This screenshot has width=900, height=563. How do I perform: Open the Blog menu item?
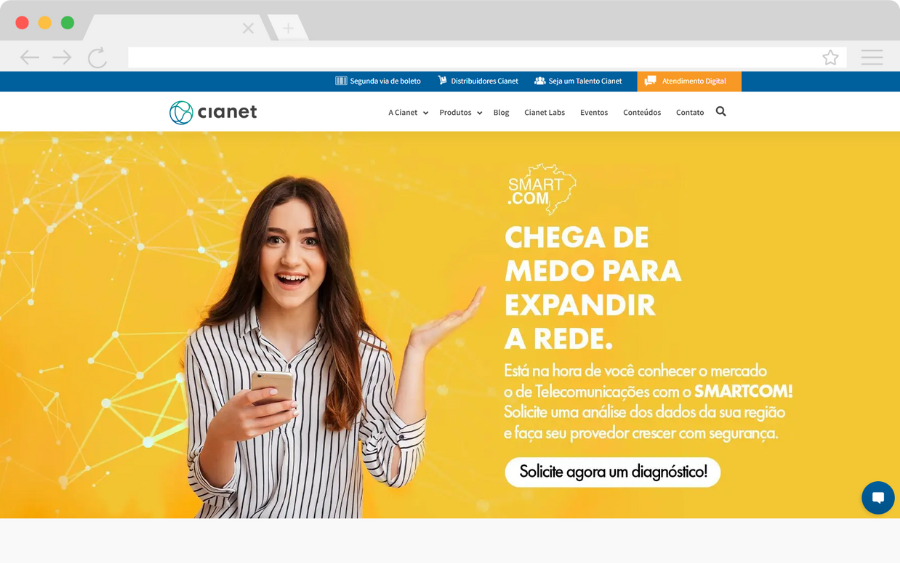tap(501, 112)
